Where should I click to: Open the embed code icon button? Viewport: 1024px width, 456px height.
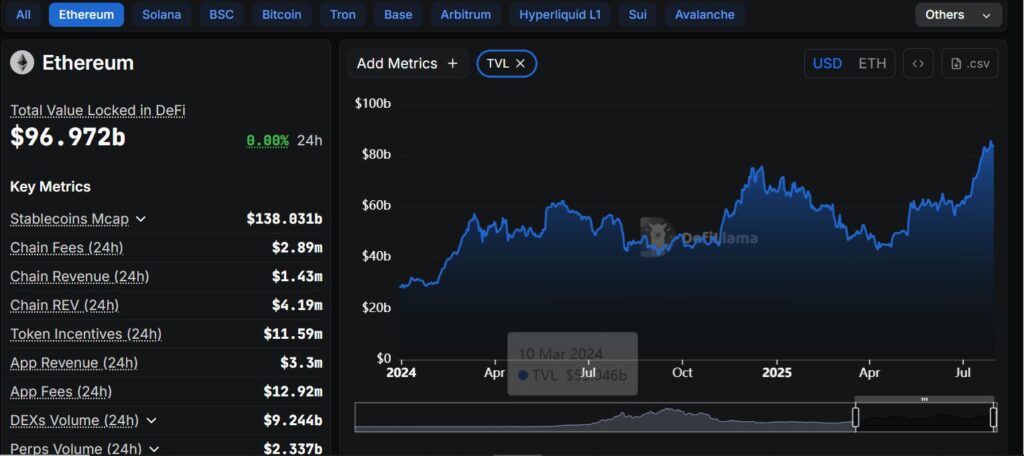pos(918,63)
